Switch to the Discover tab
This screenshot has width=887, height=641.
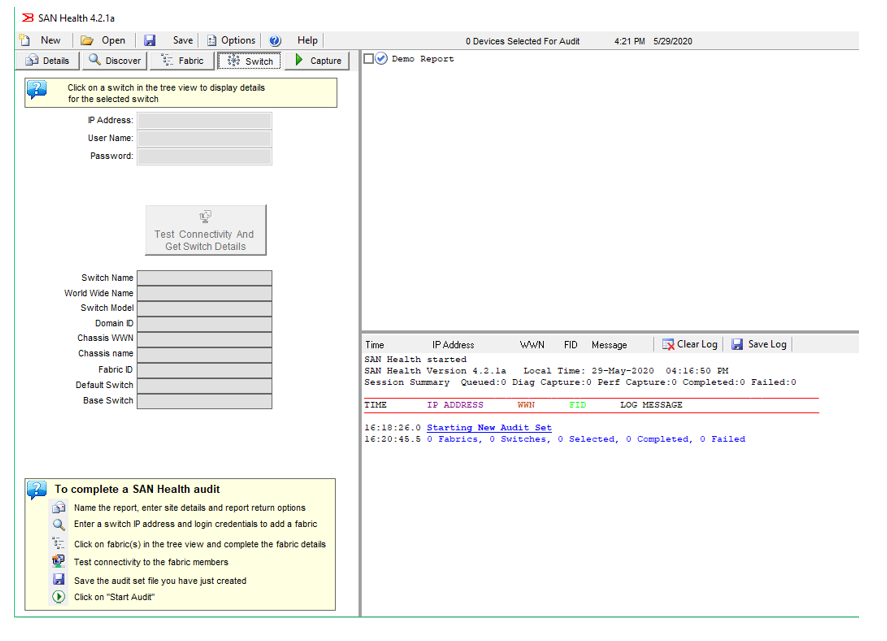click(114, 61)
